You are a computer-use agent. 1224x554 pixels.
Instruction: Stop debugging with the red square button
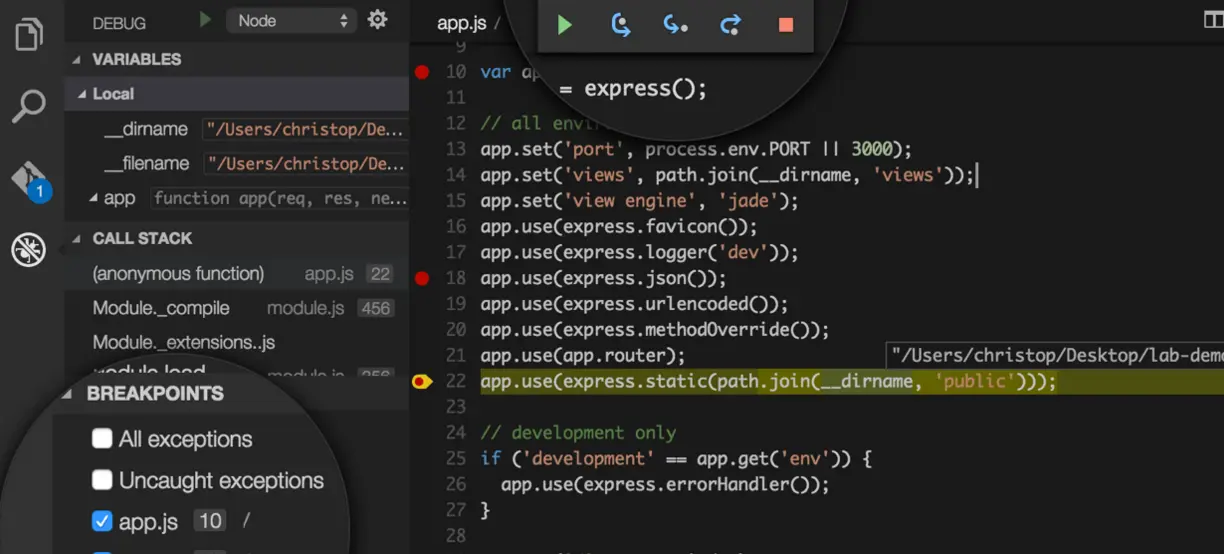pyautogui.click(x=786, y=25)
